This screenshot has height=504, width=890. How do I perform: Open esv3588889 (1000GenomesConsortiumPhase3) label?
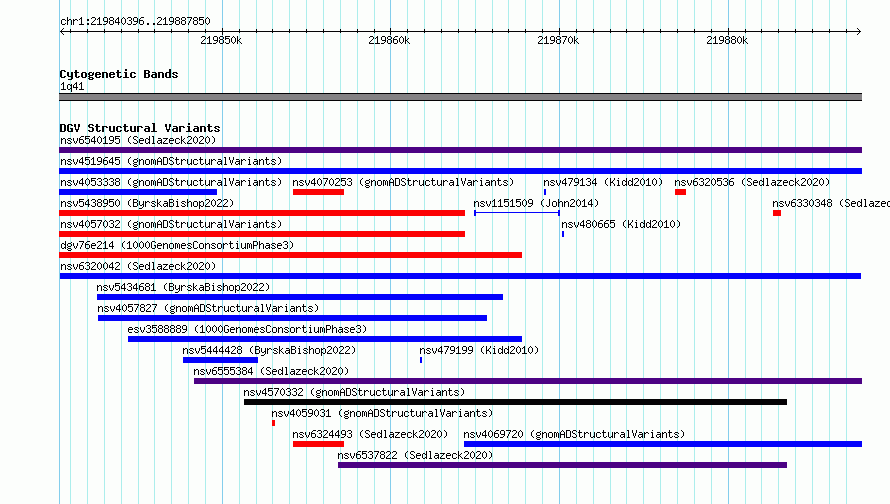click(x=247, y=329)
